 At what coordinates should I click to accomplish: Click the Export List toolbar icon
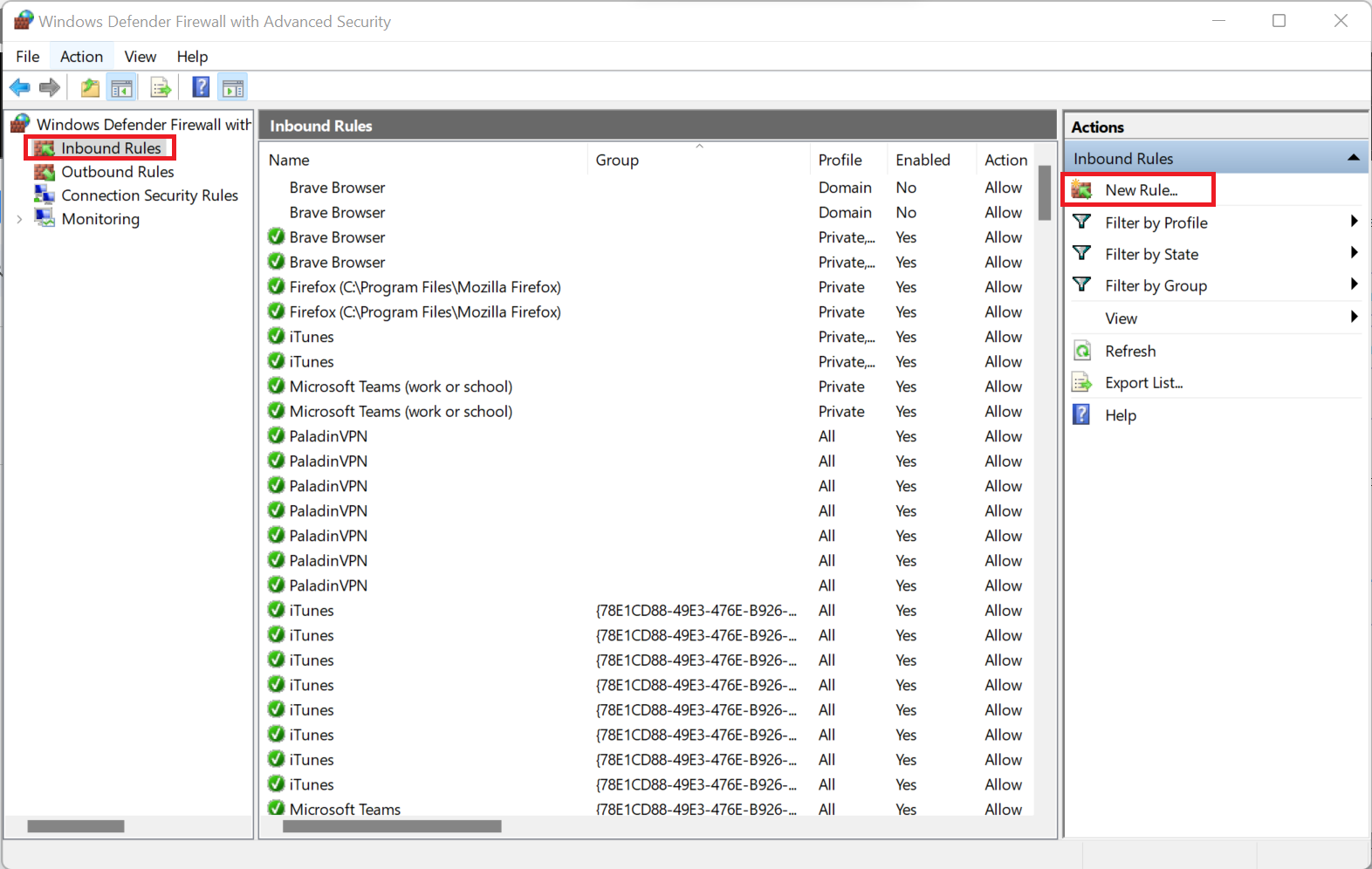click(161, 87)
